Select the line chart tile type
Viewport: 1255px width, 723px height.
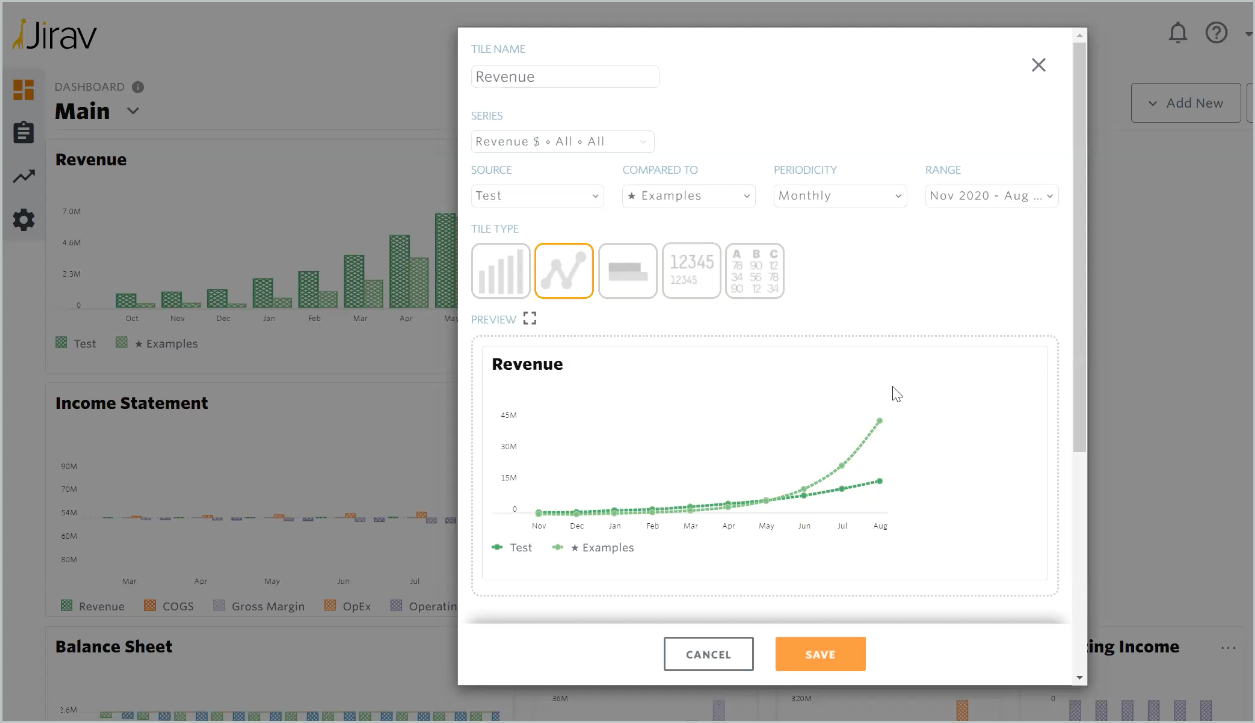(564, 271)
